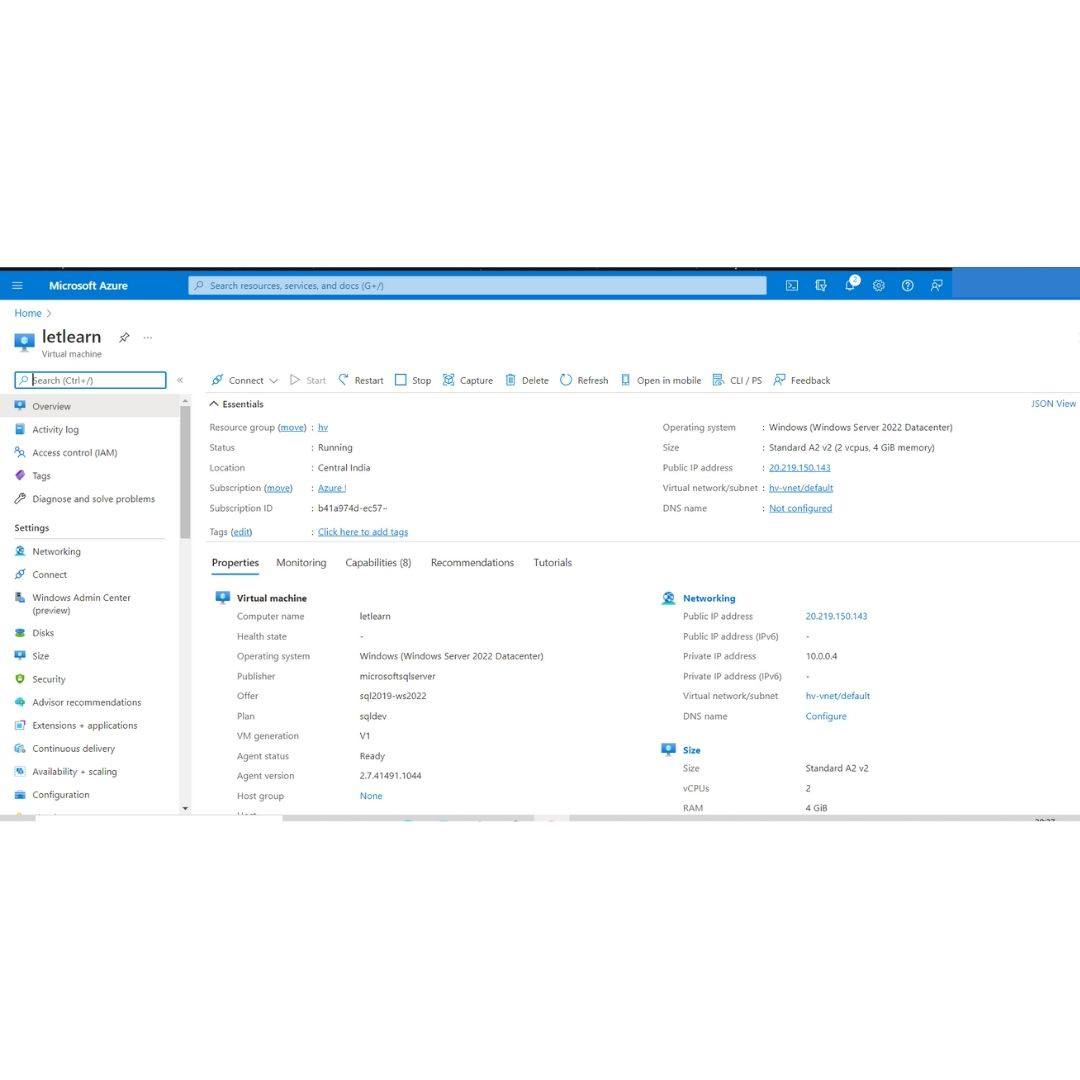Open resource group hv link

coord(323,428)
